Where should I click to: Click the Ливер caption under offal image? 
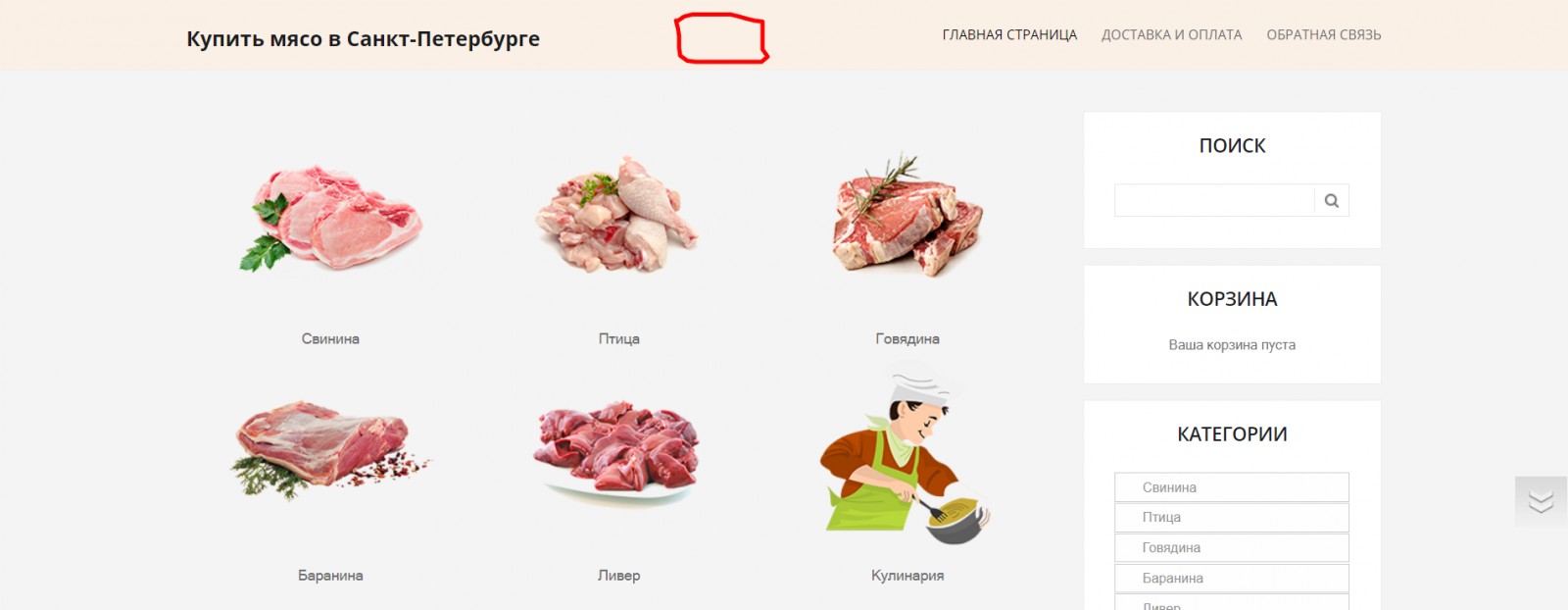618,576
